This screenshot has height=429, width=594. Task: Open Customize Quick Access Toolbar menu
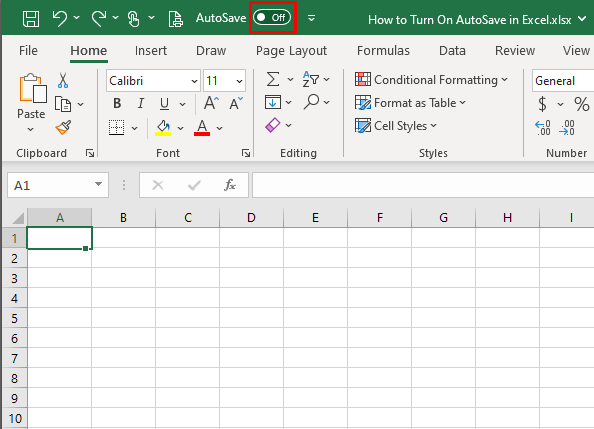tap(311, 18)
